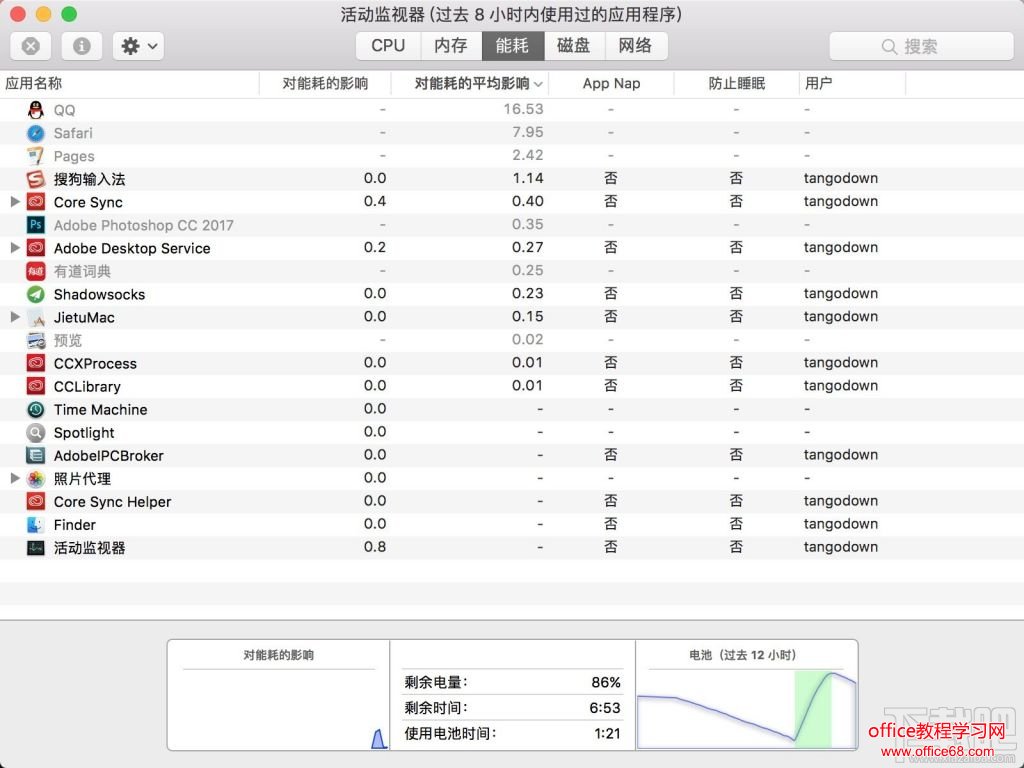Click the Time Machine clock icon
1024x768 pixels.
(x=36, y=410)
